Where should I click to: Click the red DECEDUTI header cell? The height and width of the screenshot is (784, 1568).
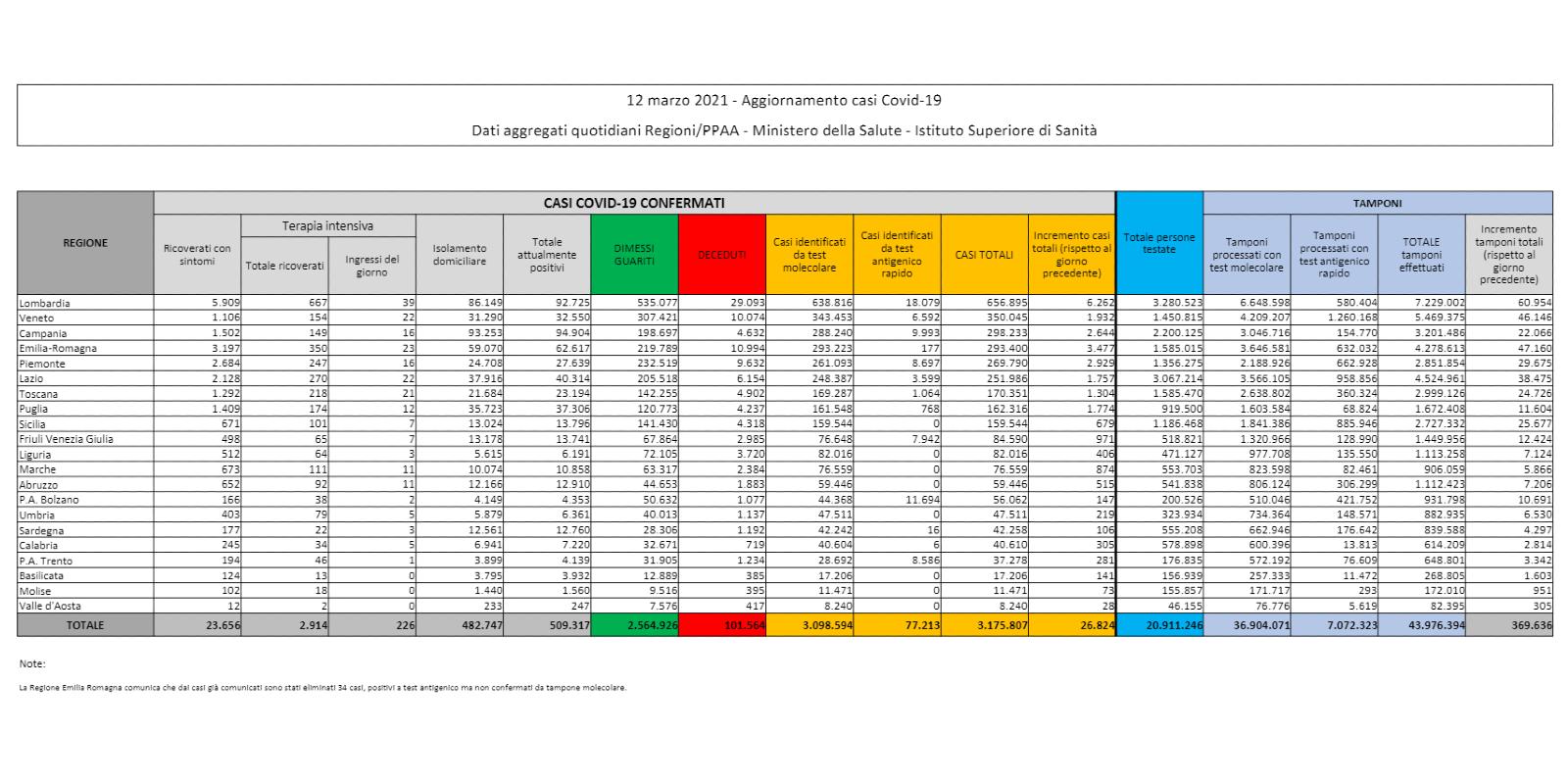click(x=721, y=255)
